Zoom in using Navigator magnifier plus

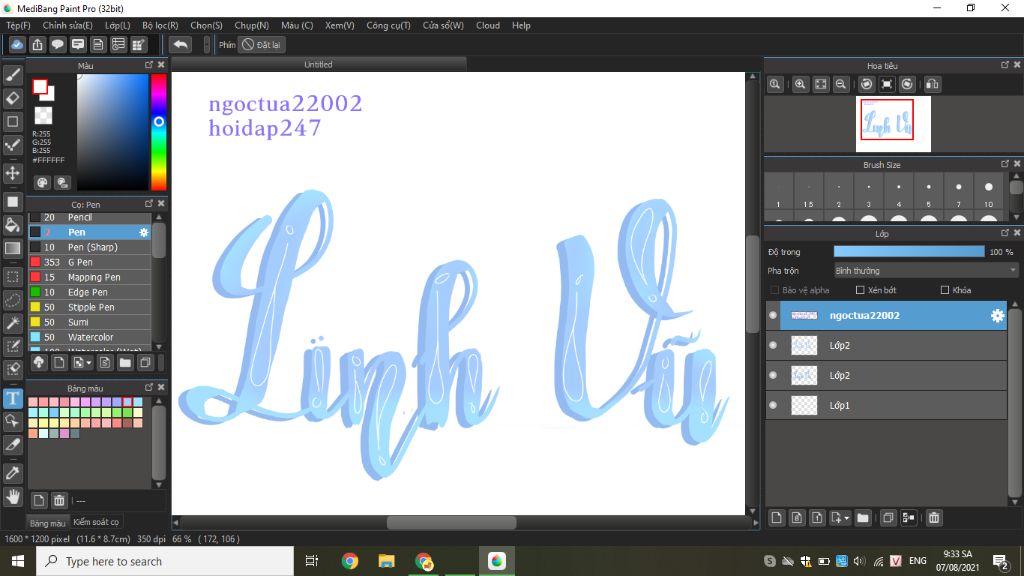pos(800,84)
